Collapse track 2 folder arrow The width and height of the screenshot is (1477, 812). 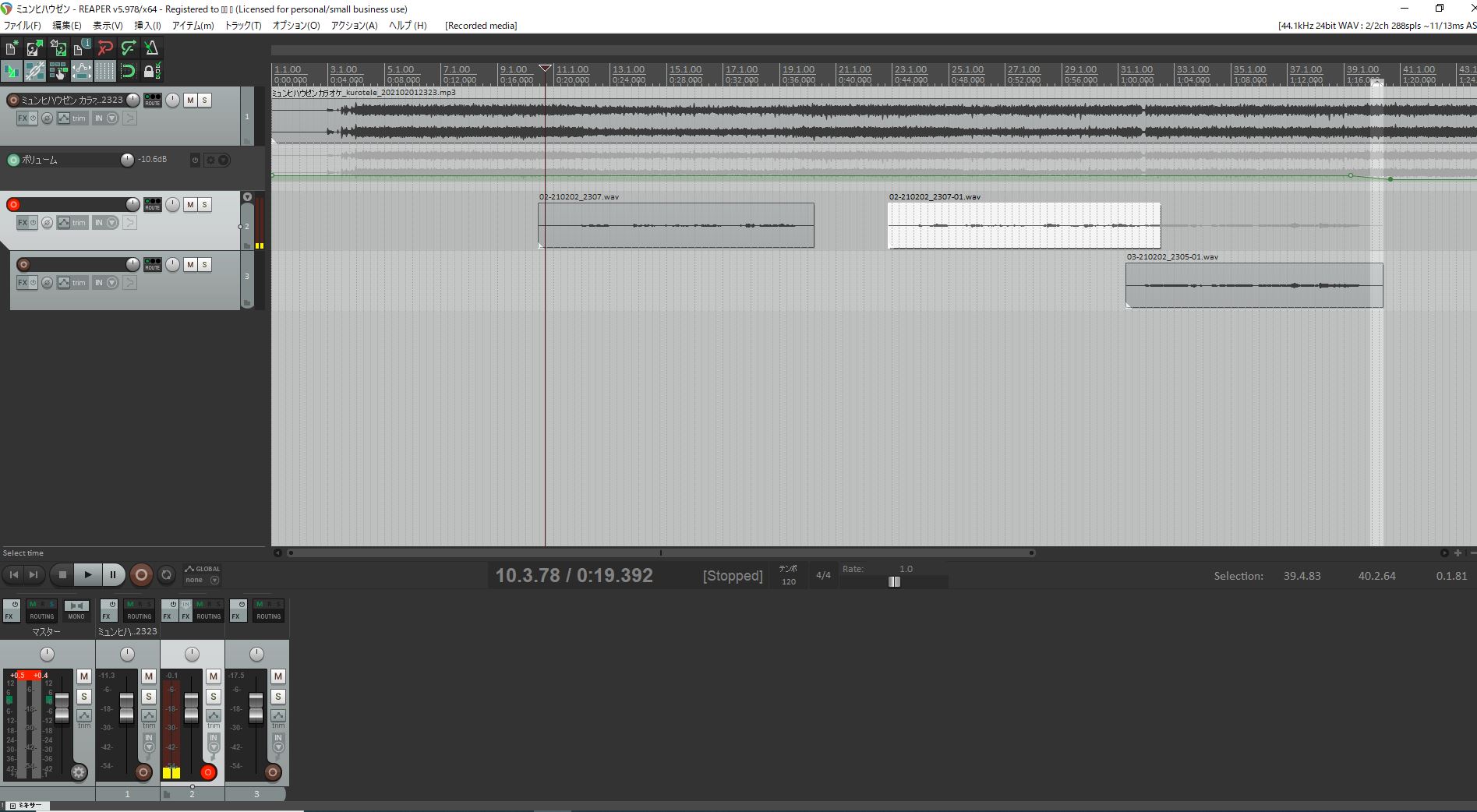(247, 197)
